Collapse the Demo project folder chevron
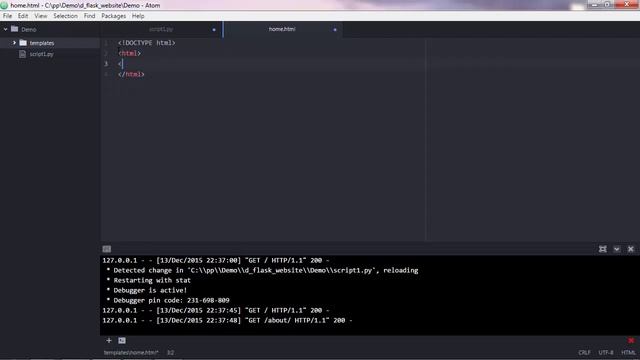Viewport: 640px width, 360px height. 5,29
